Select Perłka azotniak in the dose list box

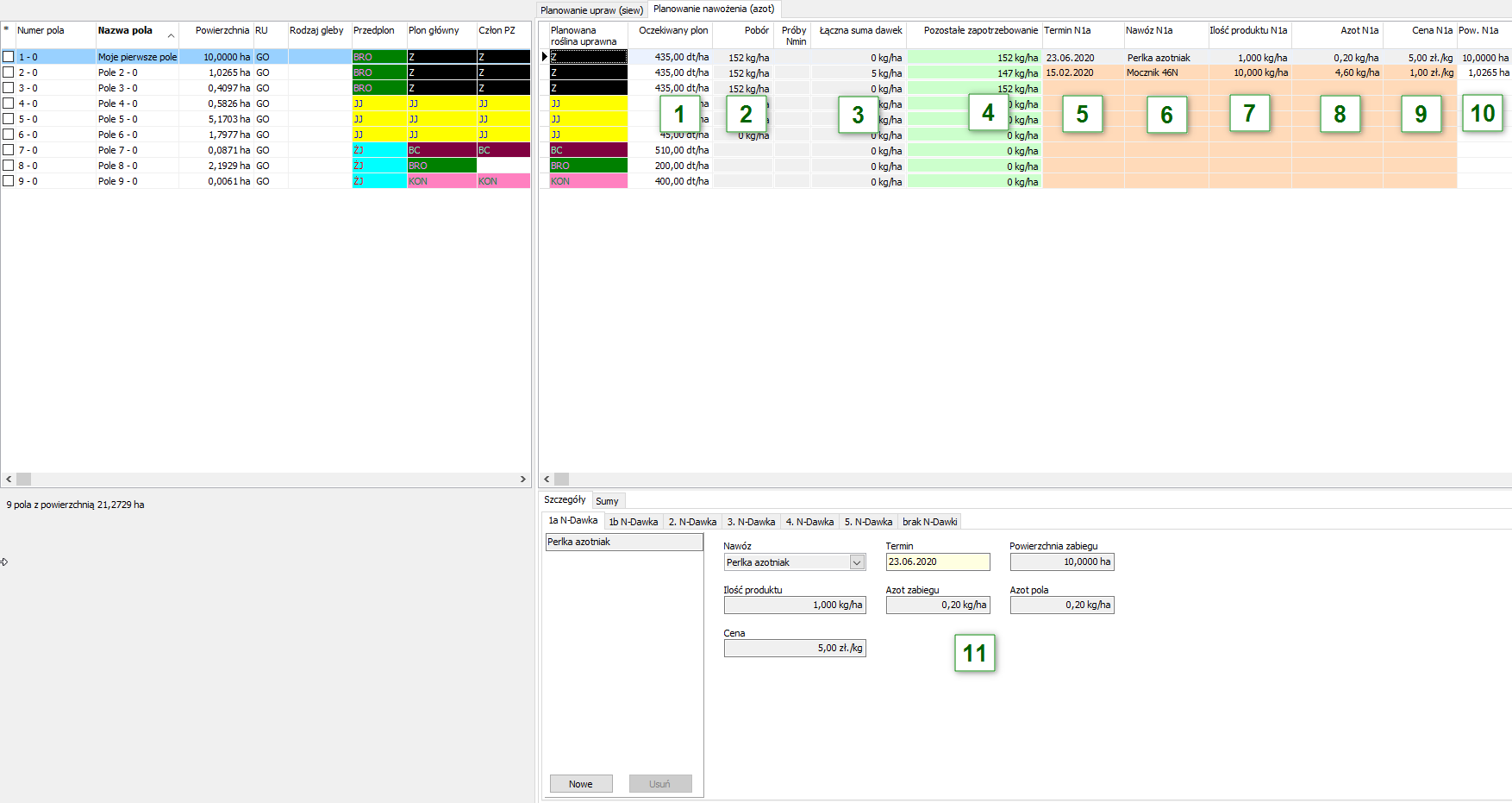click(624, 542)
